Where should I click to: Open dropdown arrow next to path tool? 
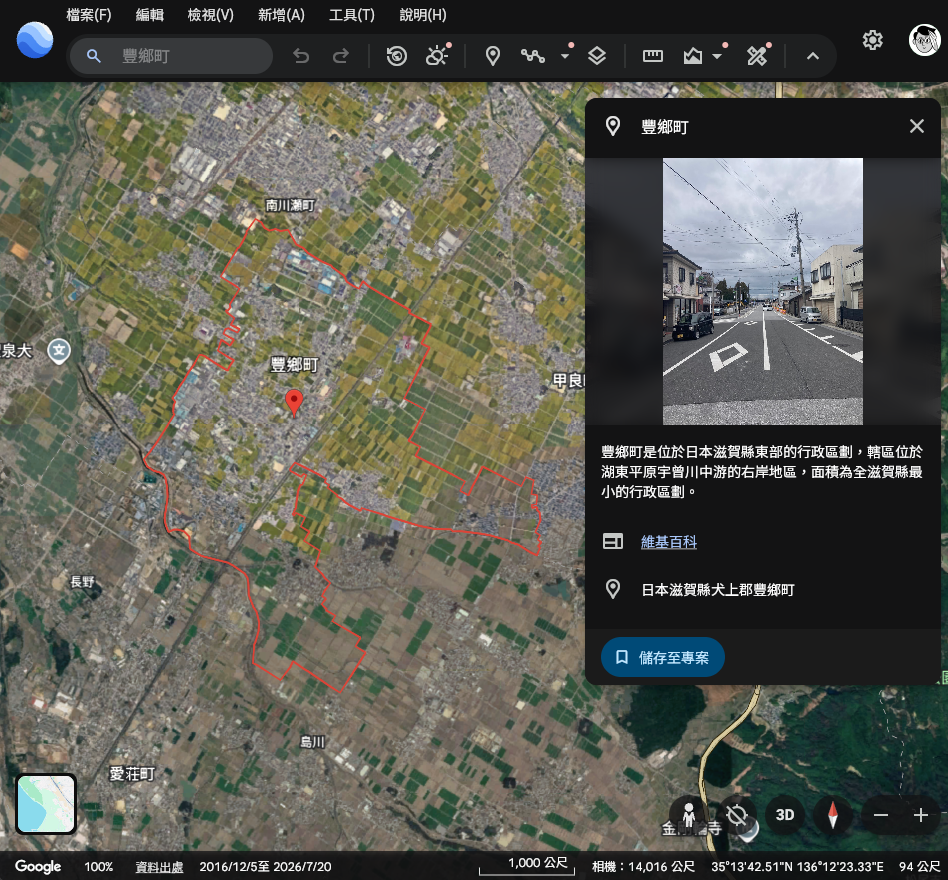coord(565,56)
